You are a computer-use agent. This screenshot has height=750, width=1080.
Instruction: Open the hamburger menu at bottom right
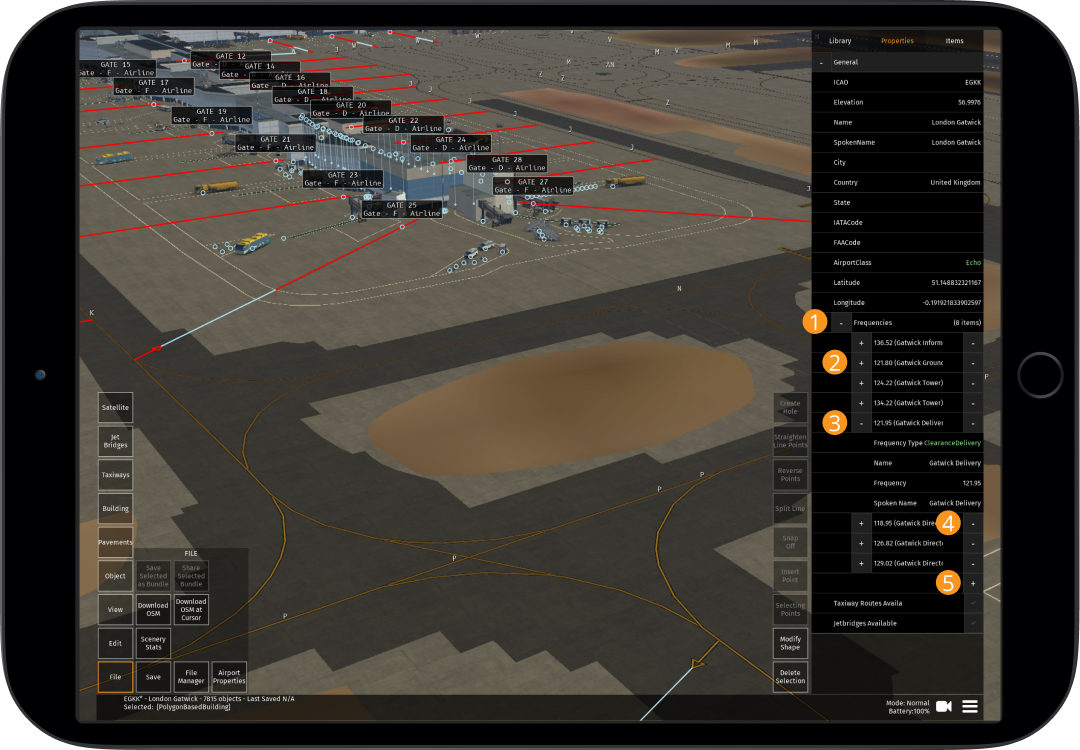tap(969, 706)
